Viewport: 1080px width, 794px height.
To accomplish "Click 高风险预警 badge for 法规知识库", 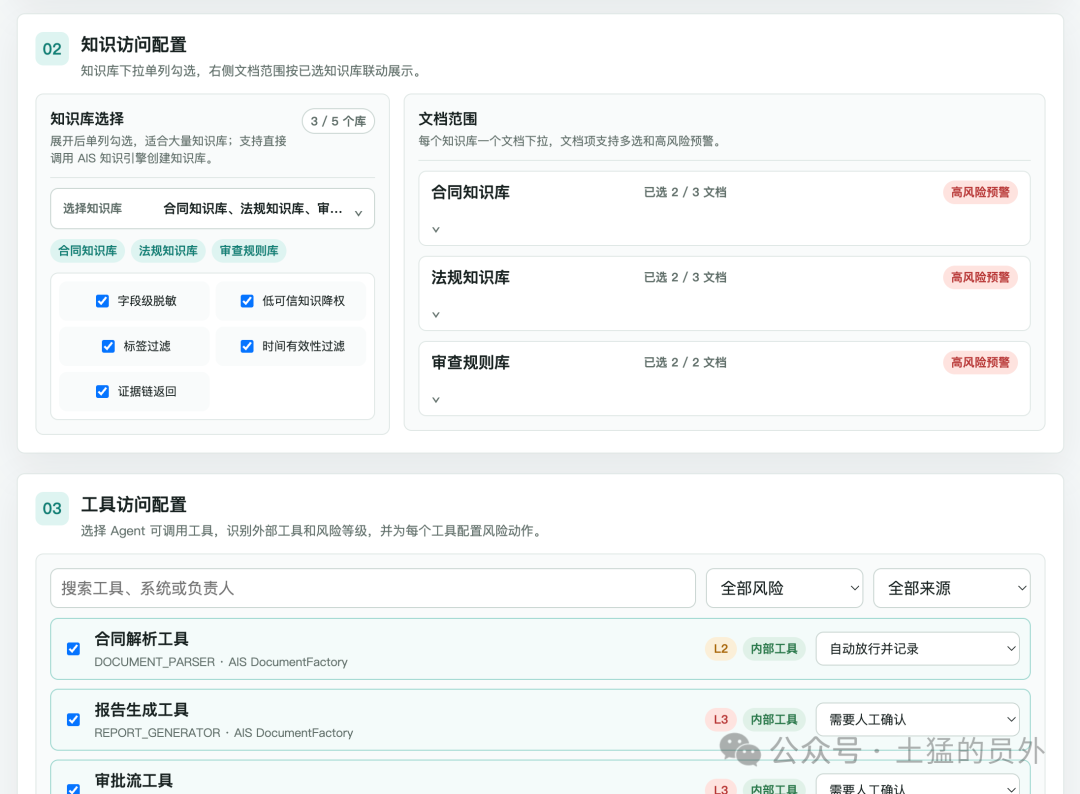I will click(x=980, y=278).
